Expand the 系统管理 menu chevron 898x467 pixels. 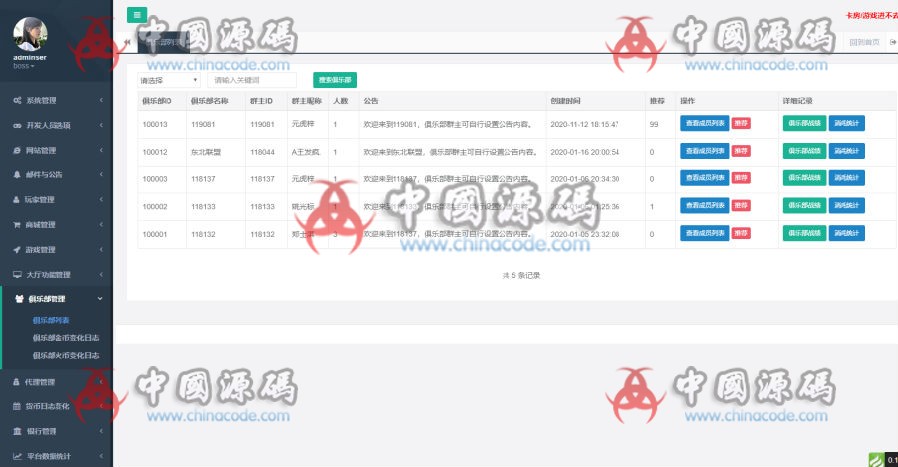click(x=101, y=100)
